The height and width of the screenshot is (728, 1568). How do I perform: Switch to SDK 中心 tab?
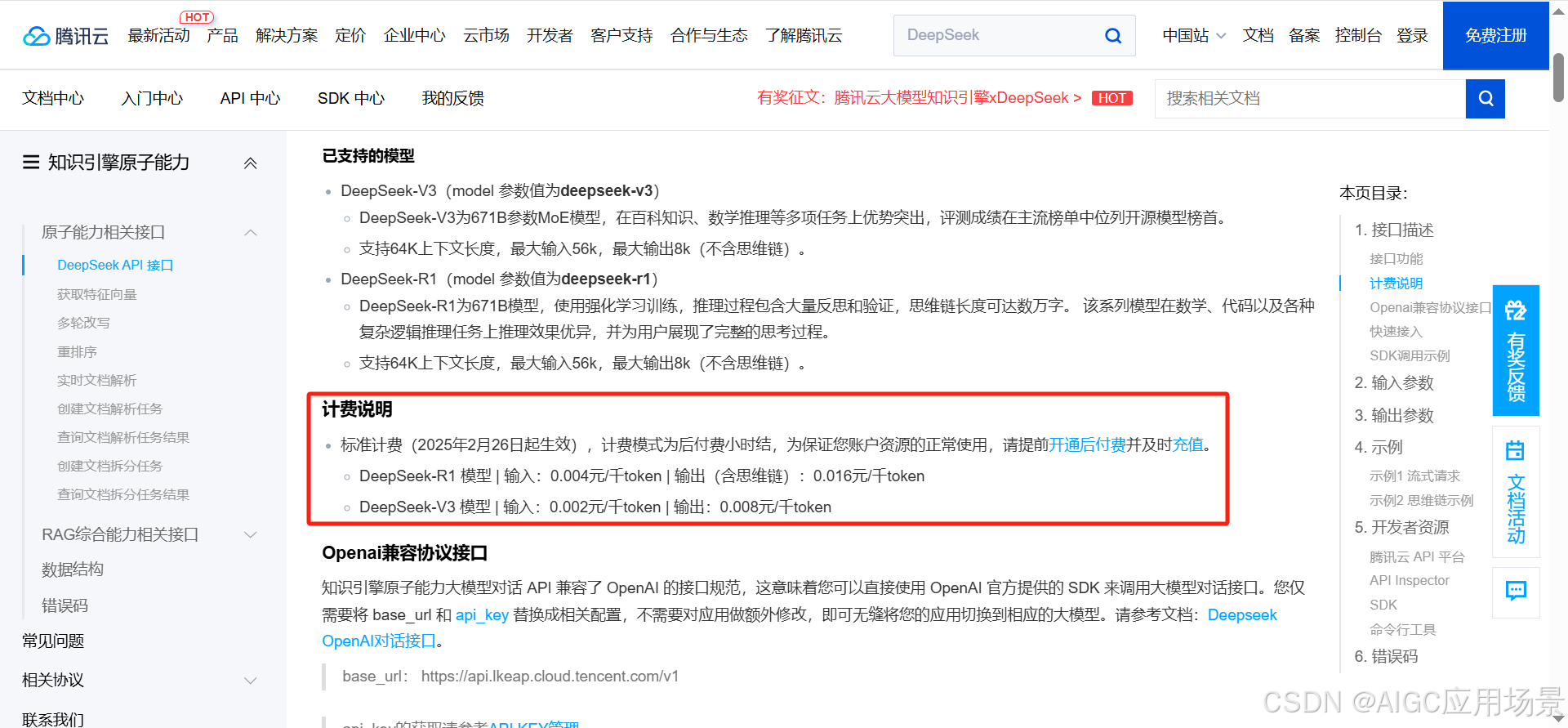[x=351, y=99]
